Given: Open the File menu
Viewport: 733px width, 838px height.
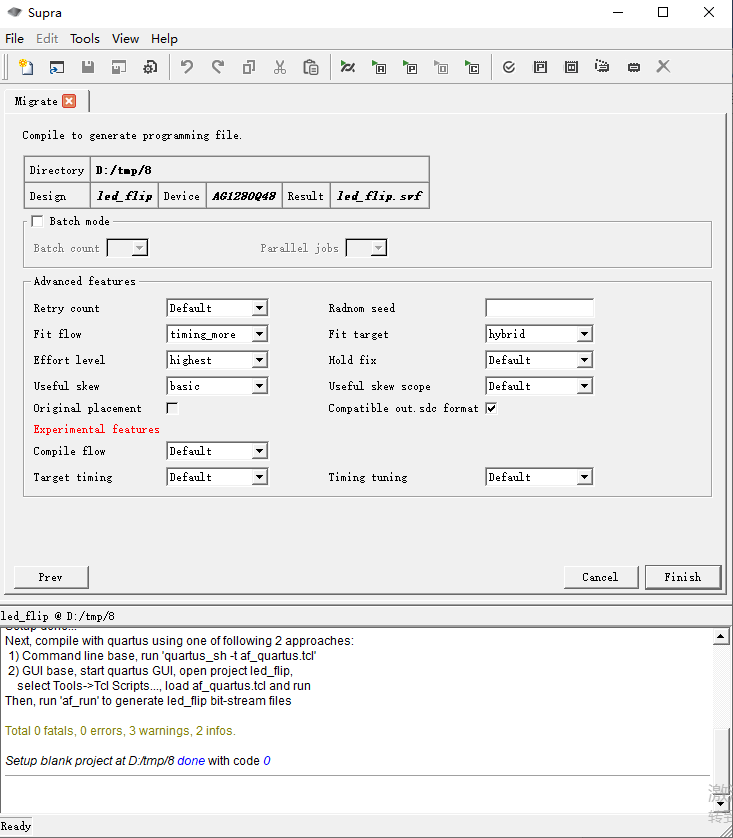Looking at the screenshot, I should pyautogui.click(x=14, y=38).
